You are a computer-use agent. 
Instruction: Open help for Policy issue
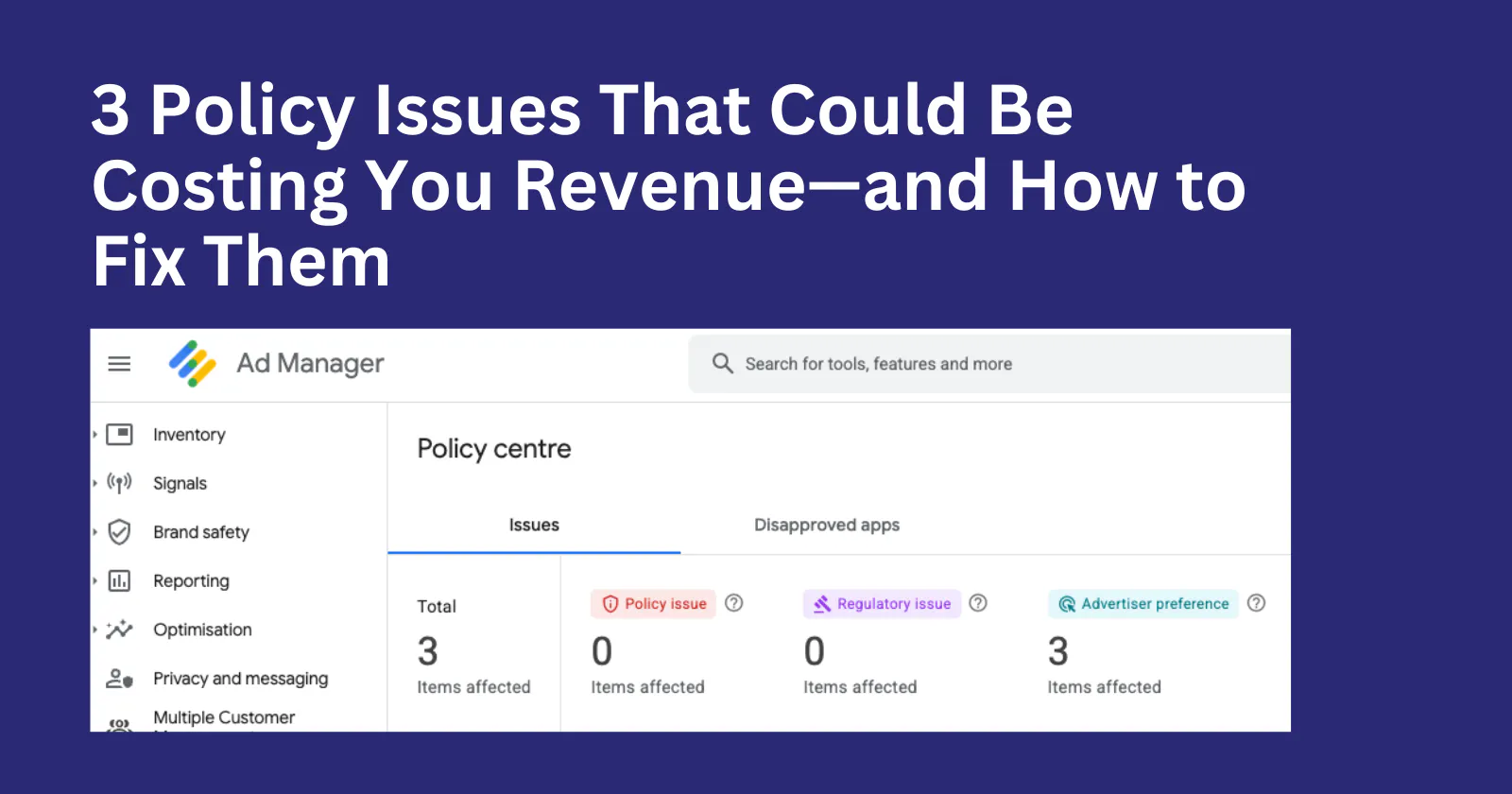[x=734, y=603]
